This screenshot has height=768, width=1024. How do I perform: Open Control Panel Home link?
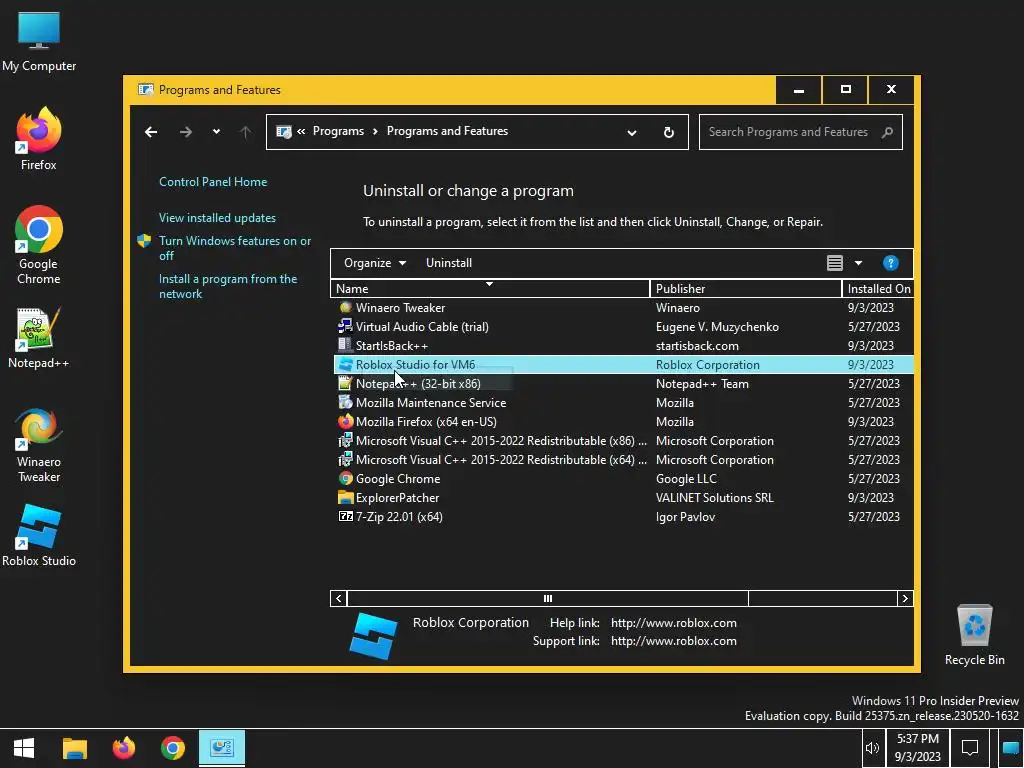coord(213,182)
